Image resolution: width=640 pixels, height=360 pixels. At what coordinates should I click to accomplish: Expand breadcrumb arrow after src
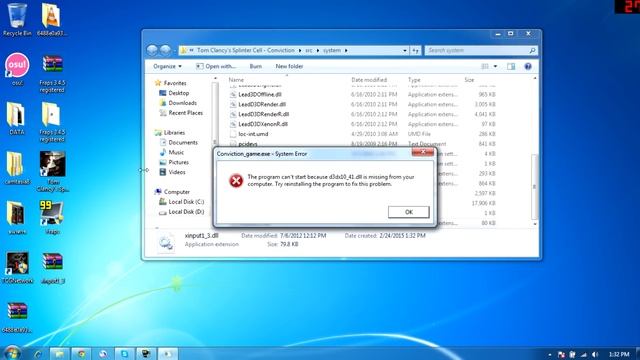318,50
